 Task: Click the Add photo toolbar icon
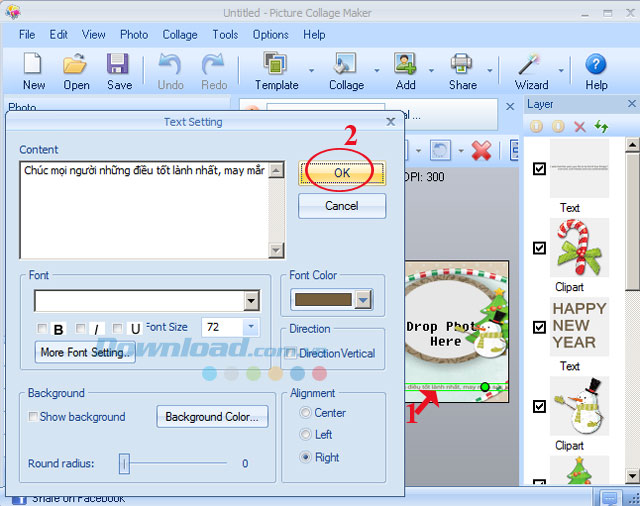[x=405, y=64]
